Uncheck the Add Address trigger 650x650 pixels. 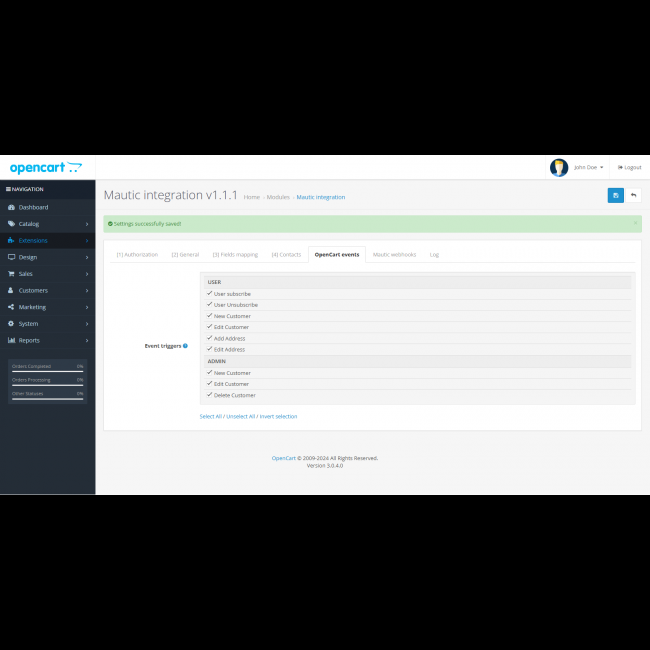[x=210, y=338]
